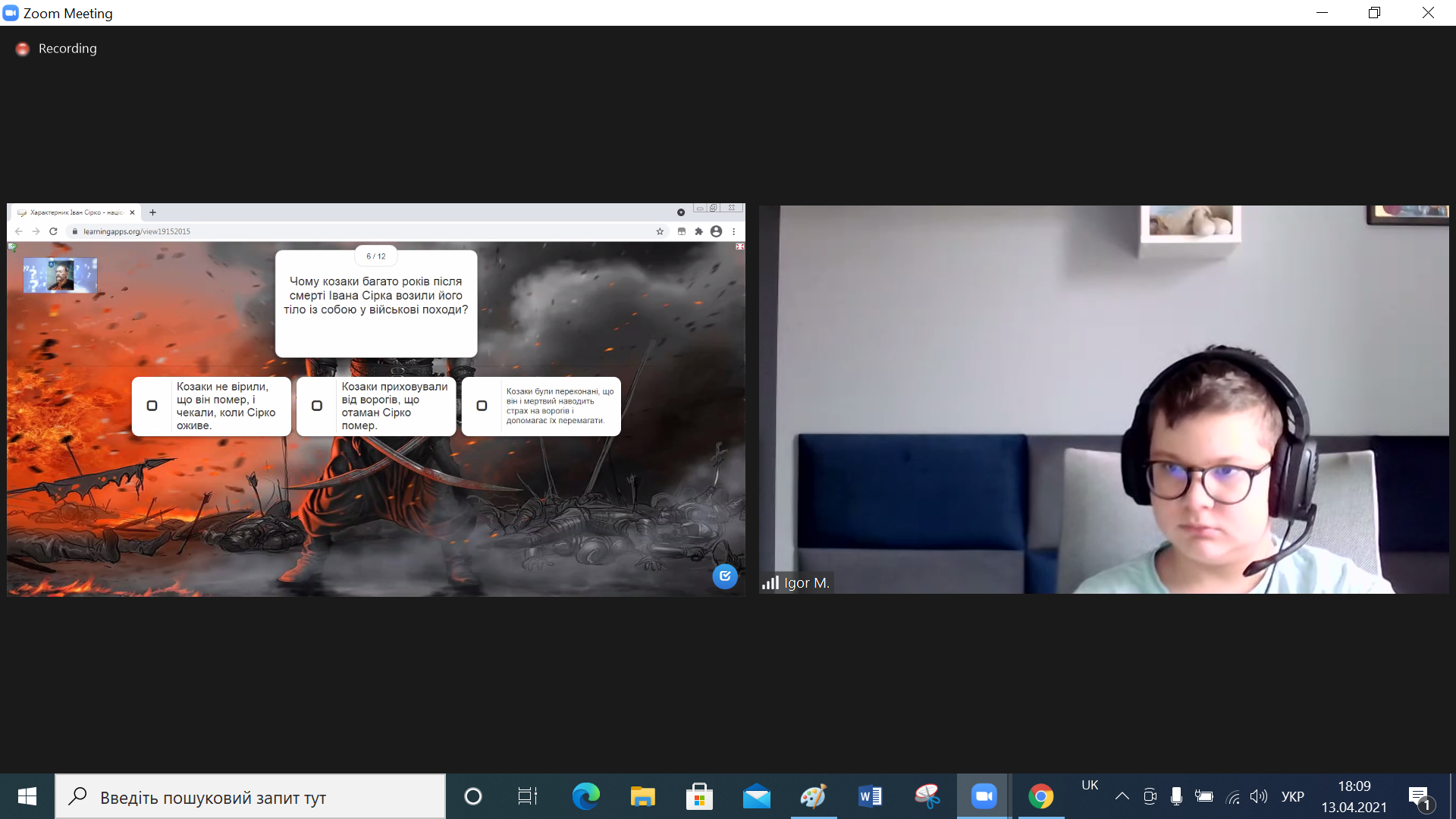Open the Chrome profile avatar
The height and width of the screenshot is (819, 1456).
[x=716, y=231]
